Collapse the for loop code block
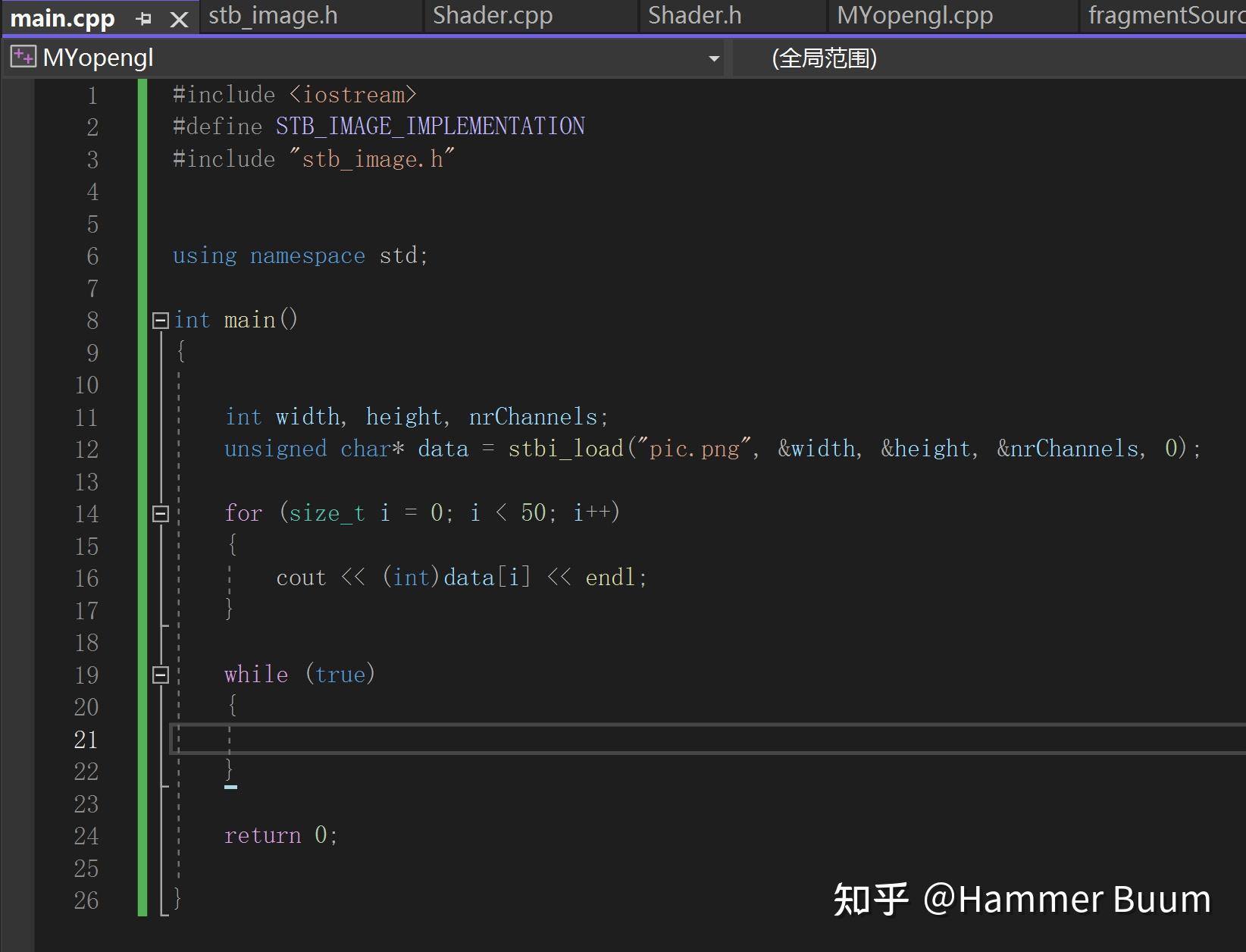This screenshot has width=1246, height=952. pos(160,514)
